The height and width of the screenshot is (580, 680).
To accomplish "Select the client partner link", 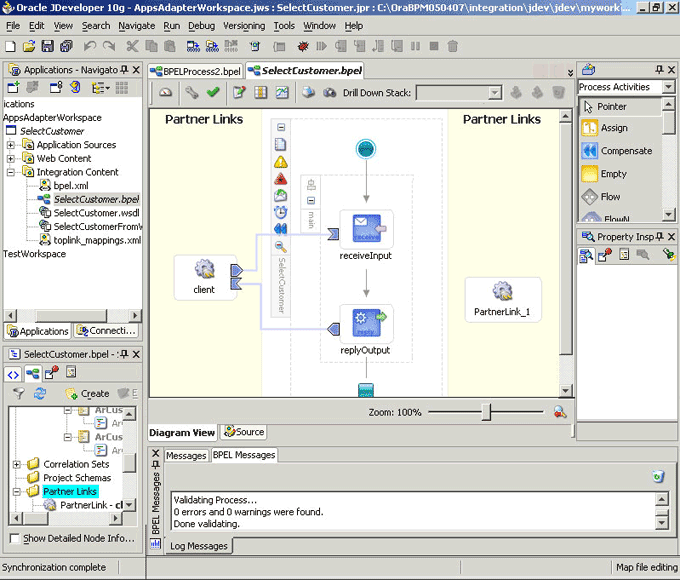I will pyautogui.click(x=204, y=277).
